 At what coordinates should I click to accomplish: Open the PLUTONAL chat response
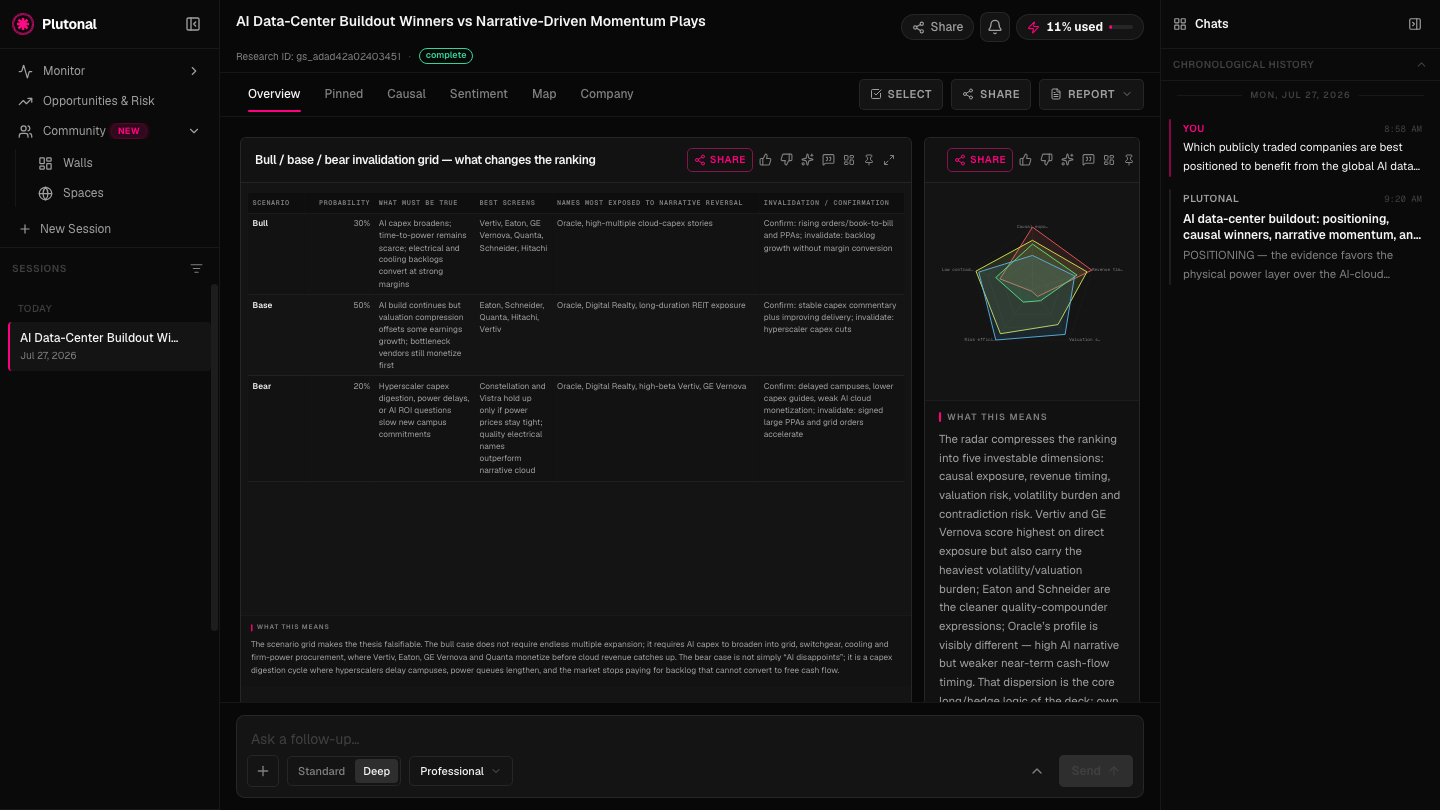1300,238
